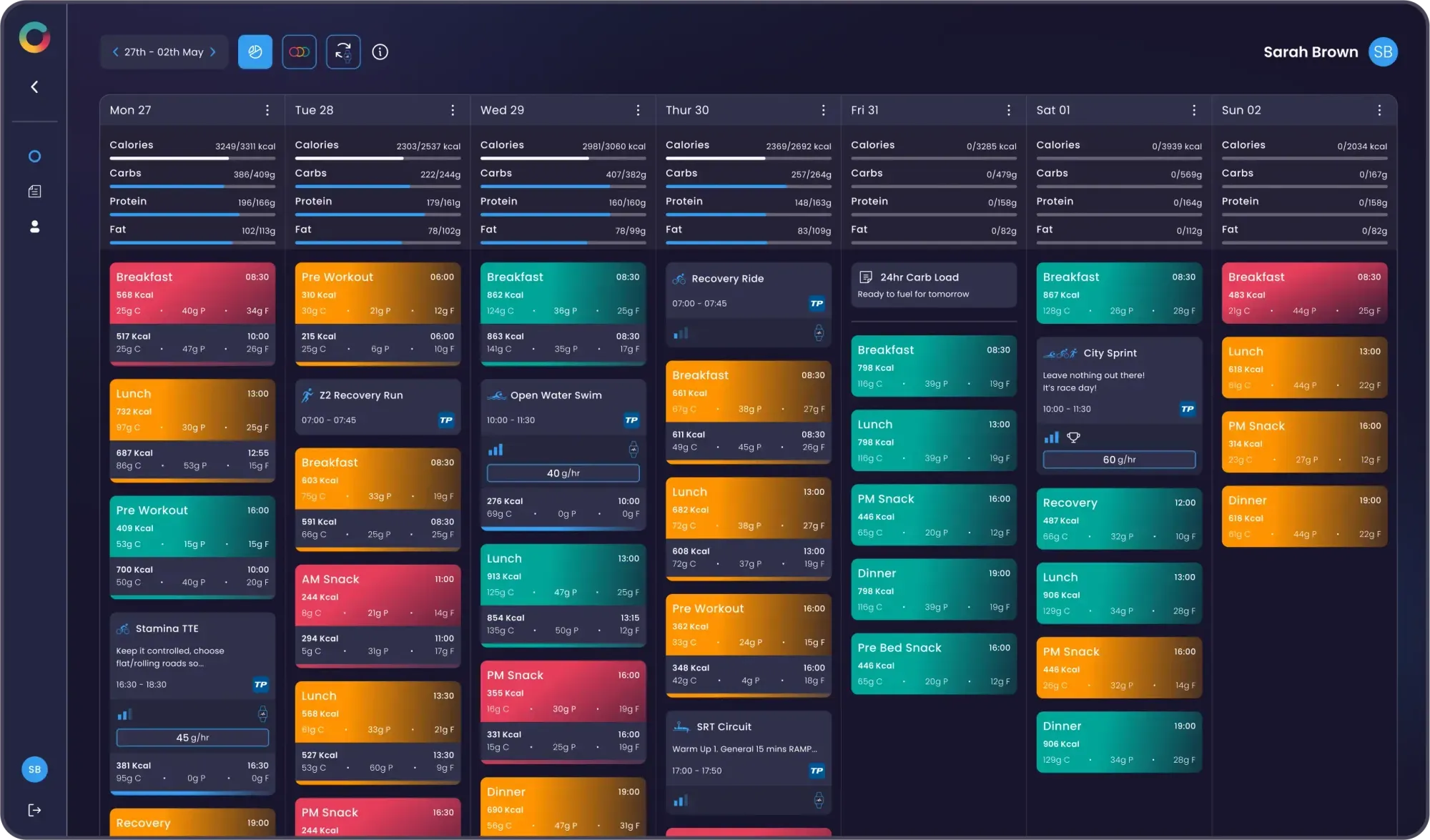Click the pie chart view icon in the toolbar

coord(255,51)
